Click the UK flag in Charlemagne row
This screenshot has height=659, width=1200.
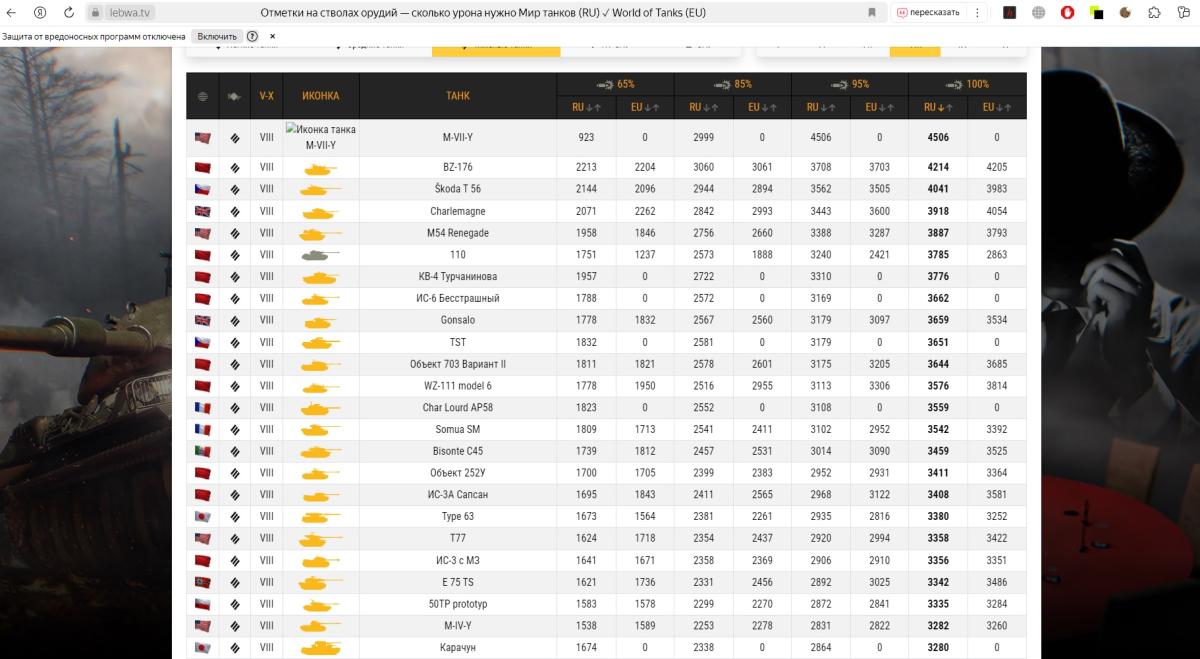203,211
